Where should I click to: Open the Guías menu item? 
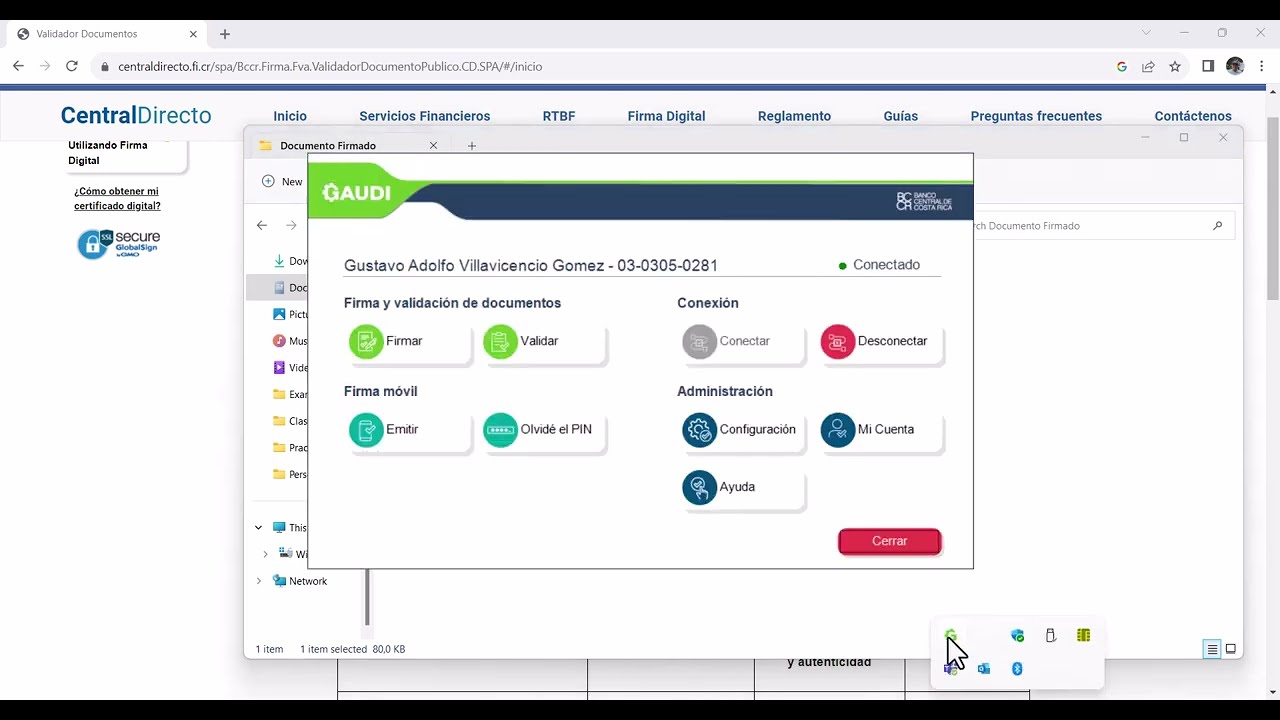coord(901,116)
